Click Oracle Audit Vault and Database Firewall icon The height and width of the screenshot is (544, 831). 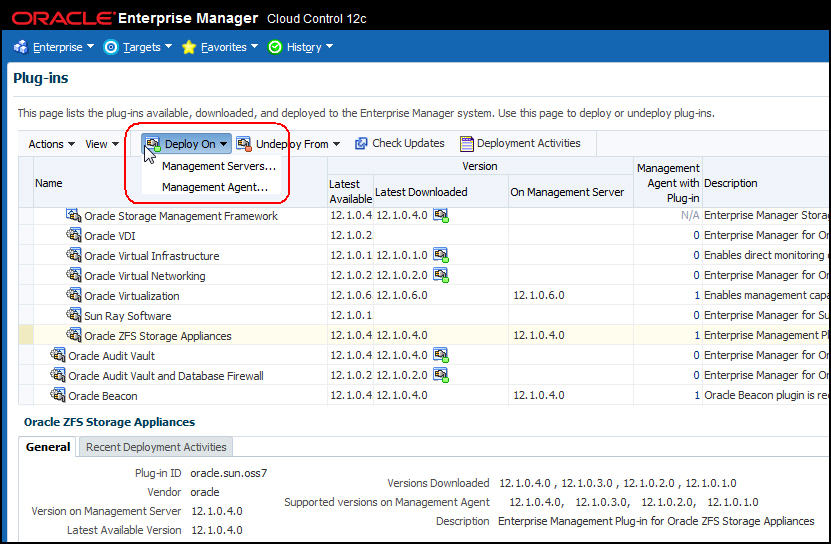(x=58, y=375)
